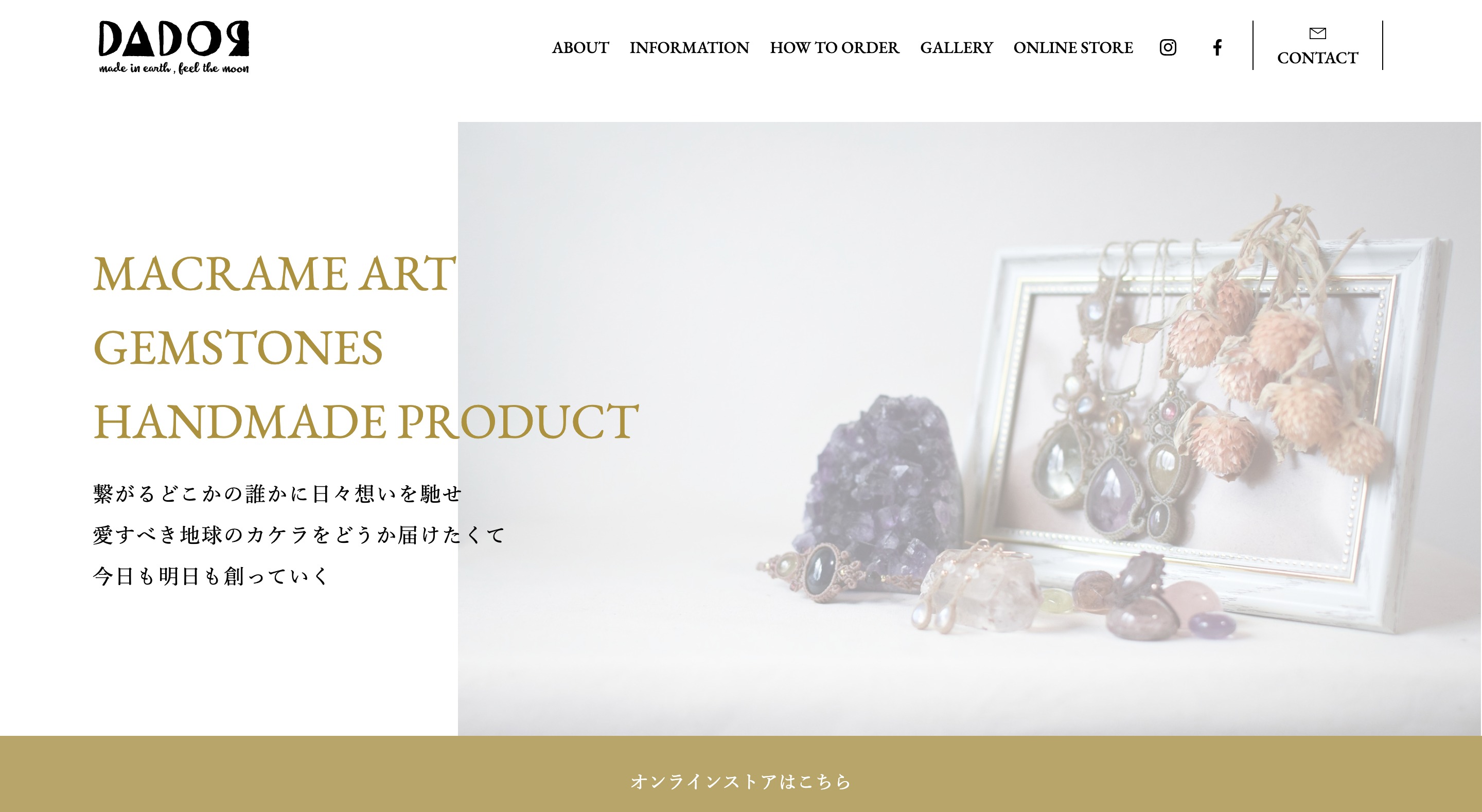1482x812 pixels.
Task: Click the HANDMADE PRODUCT heading
Action: point(366,422)
